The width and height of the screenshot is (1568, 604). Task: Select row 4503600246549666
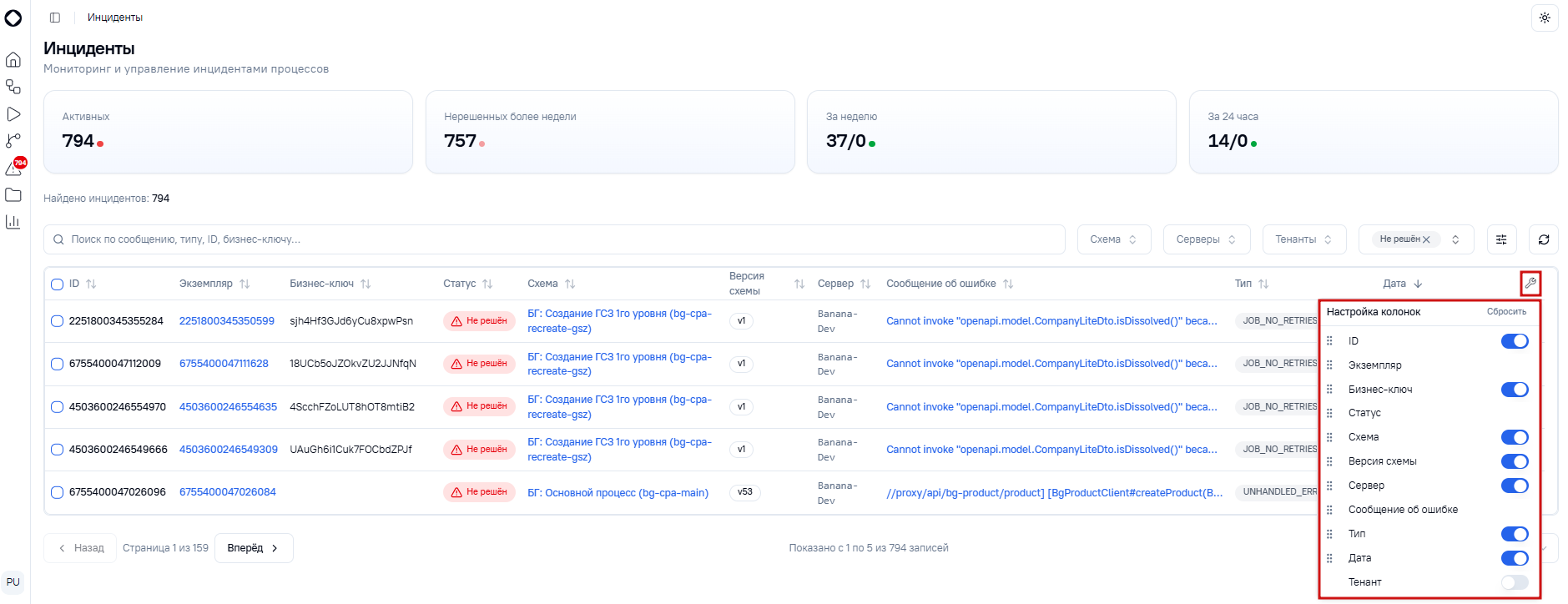tap(57, 450)
